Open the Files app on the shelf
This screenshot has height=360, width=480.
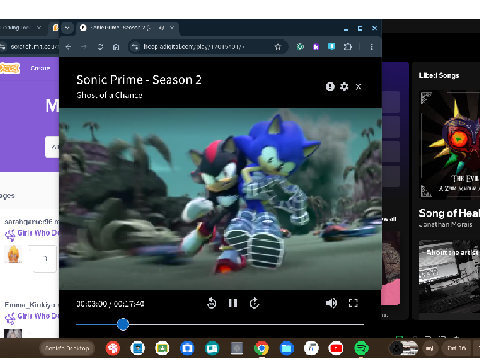287,348
